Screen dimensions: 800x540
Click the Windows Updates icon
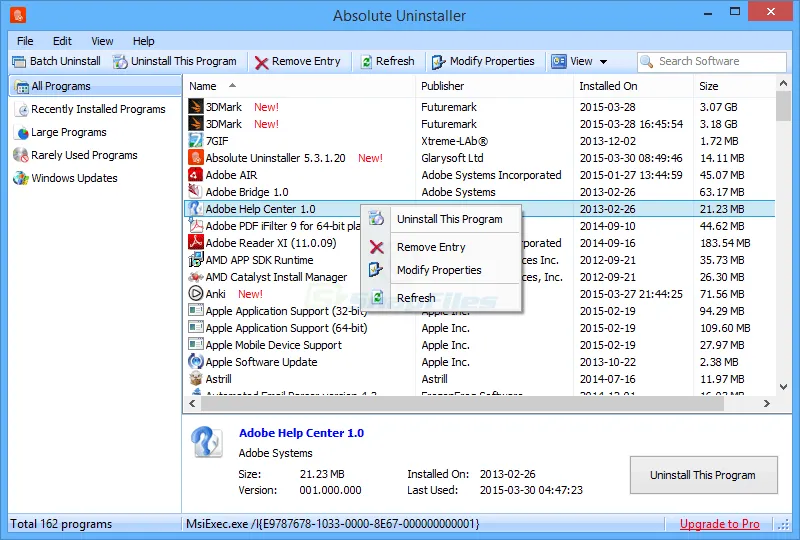click(21, 178)
